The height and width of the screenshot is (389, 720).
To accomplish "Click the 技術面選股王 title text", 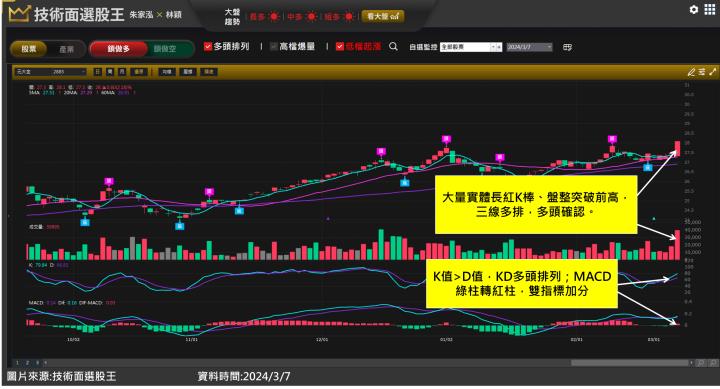I will click(79, 14).
